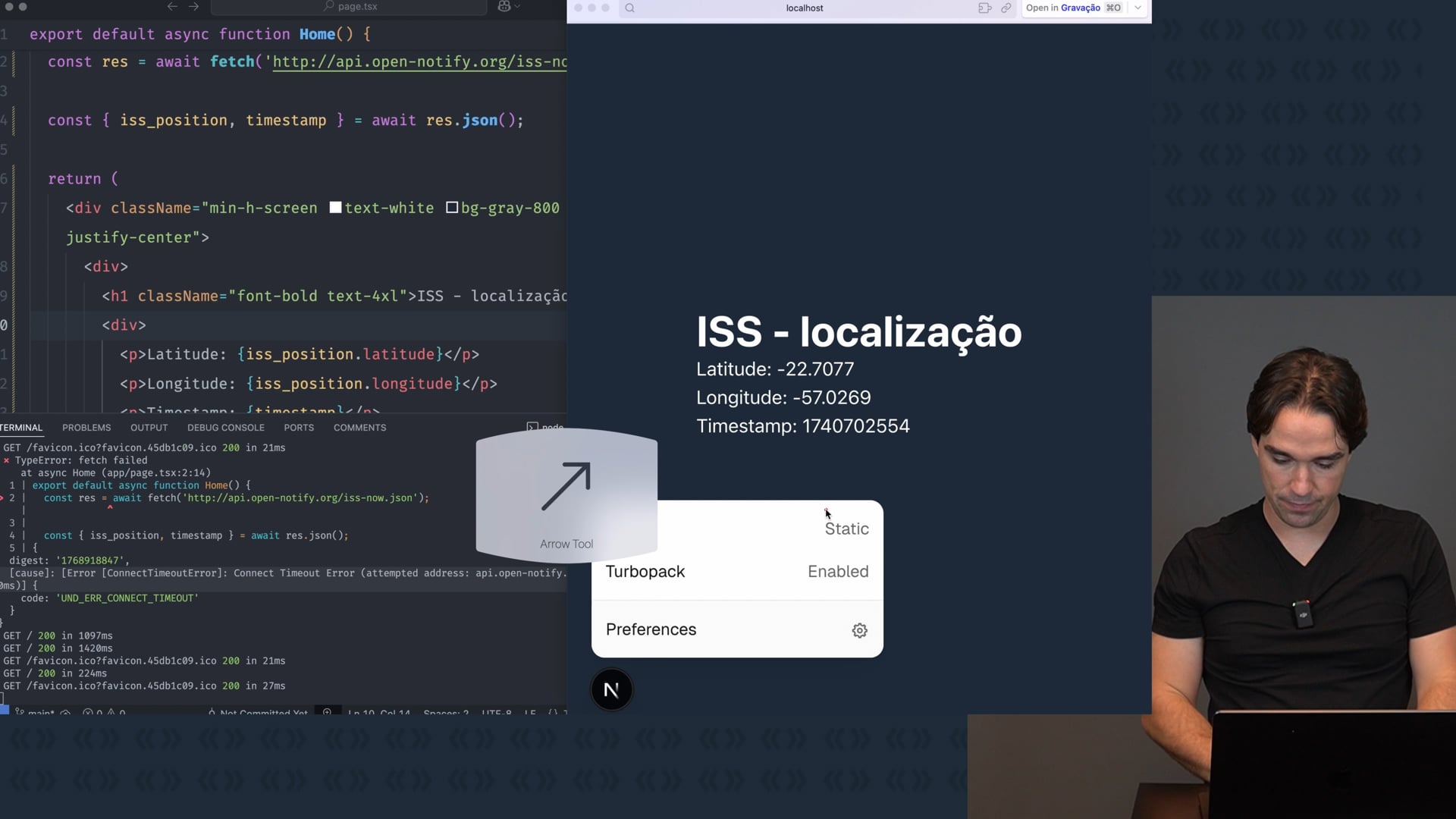Click the text-white color swatch
1456x819 pixels.
point(335,208)
